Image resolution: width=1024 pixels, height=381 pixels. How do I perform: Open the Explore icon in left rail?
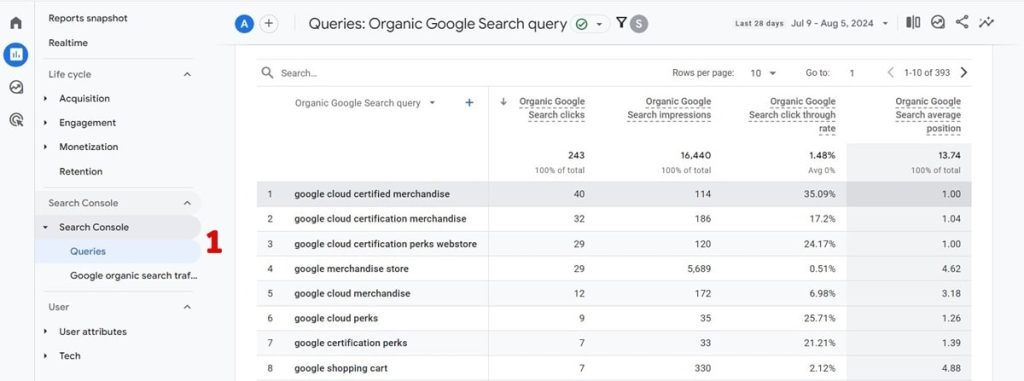point(16,87)
